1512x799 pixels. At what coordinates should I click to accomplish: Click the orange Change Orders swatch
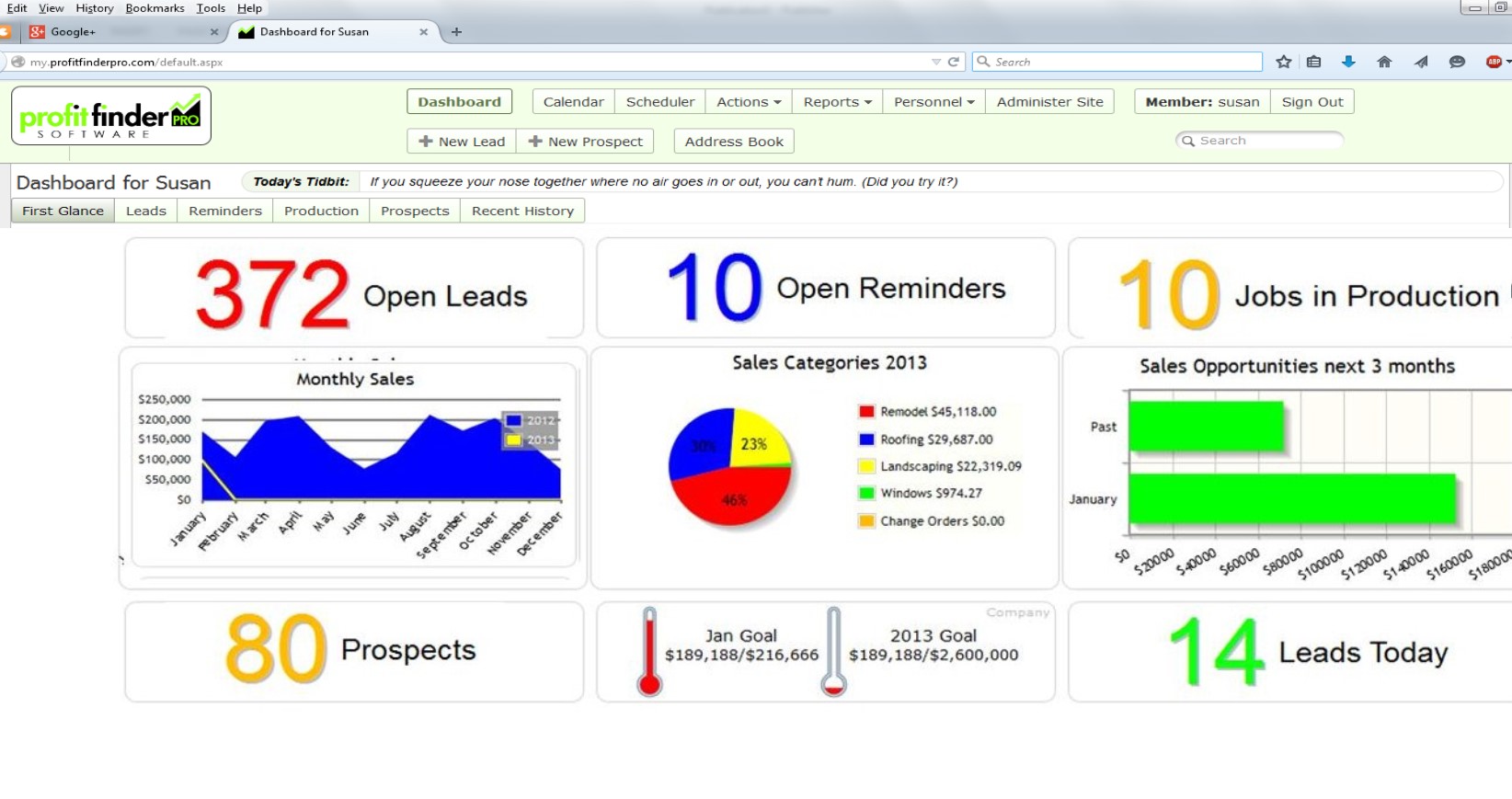tap(866, 520)
